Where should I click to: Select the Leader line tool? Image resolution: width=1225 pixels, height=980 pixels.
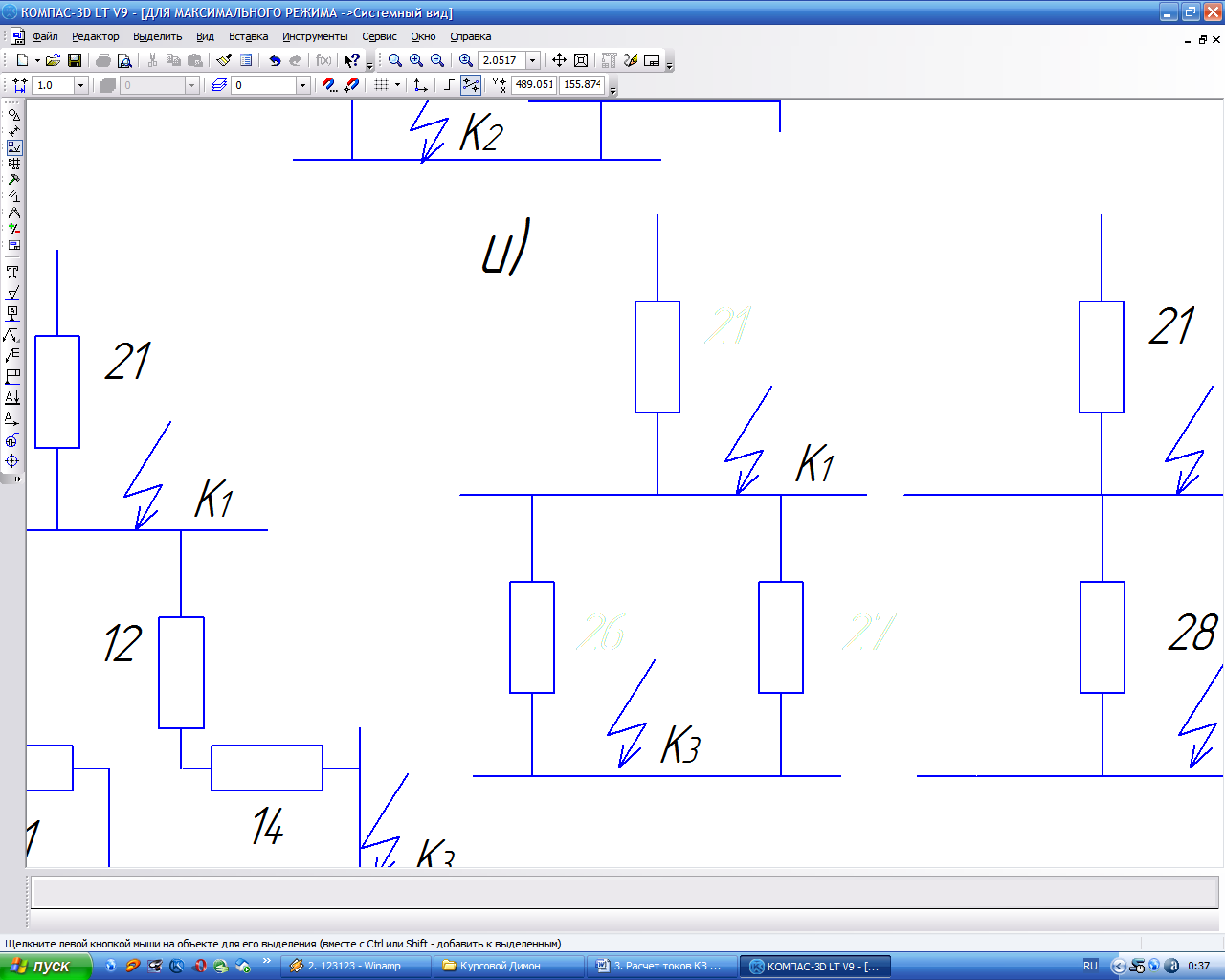pyautogui.click(x=12, y=335)
